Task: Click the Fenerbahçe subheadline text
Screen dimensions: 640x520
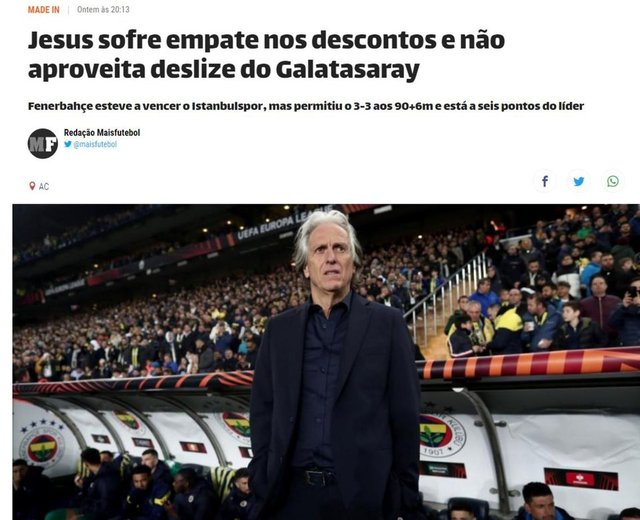Action: click(306, 106)
